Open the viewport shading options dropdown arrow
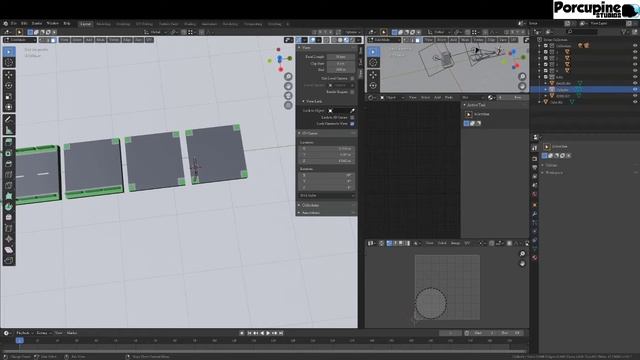This screenshot has height=360, width=640. click(x=359, y=40)
